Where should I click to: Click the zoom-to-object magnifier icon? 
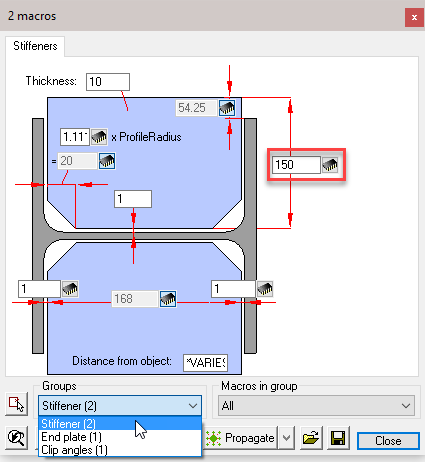(16, 438)
